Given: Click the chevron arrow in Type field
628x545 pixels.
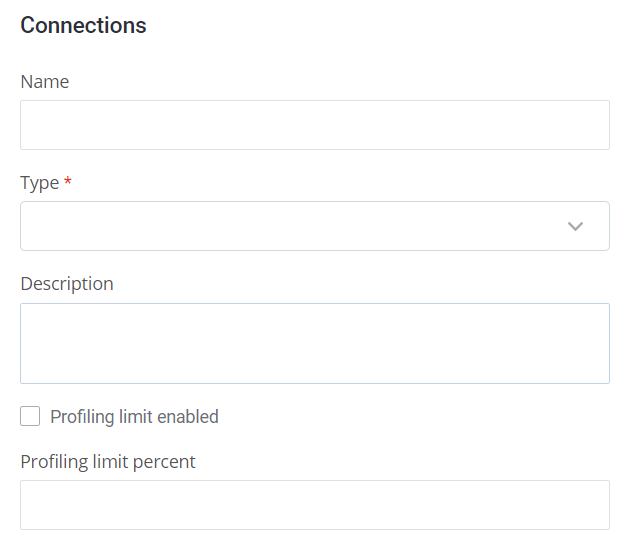Looking at the screenshot, I should point(575,226).
